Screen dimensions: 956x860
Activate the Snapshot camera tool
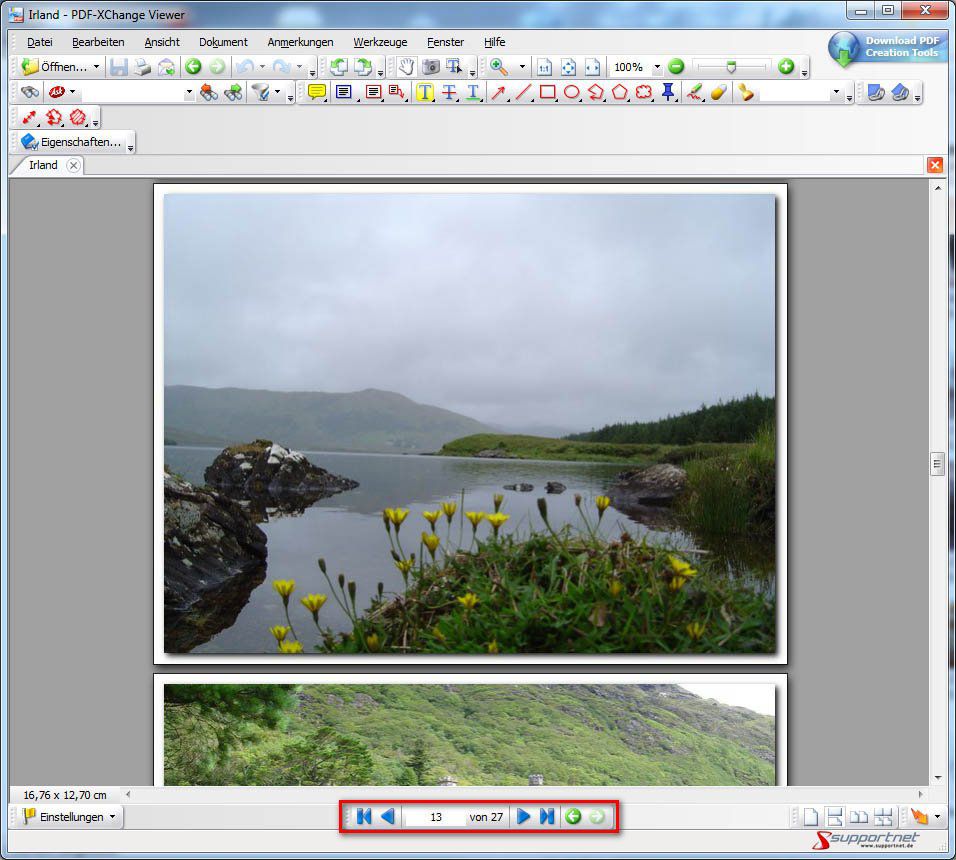point(430,67)
